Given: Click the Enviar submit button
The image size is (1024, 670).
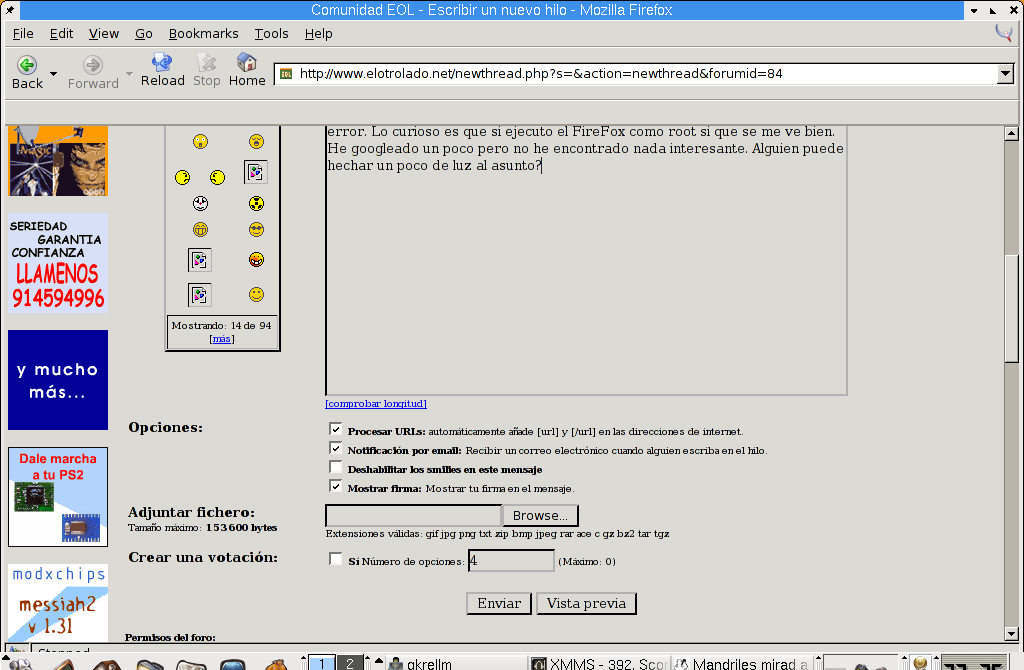Looking at the screenshot, I should pyautogui.click(x=499, y=603).
